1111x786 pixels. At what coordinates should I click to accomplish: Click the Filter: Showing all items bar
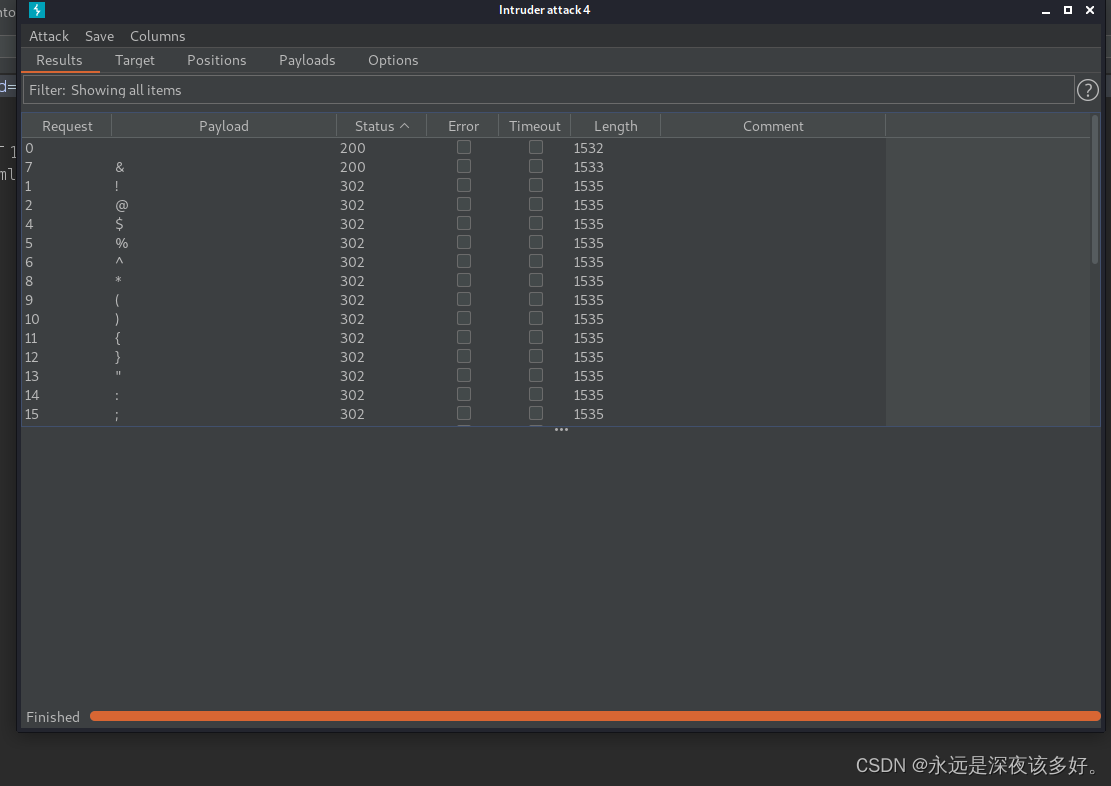pos(548,90)
